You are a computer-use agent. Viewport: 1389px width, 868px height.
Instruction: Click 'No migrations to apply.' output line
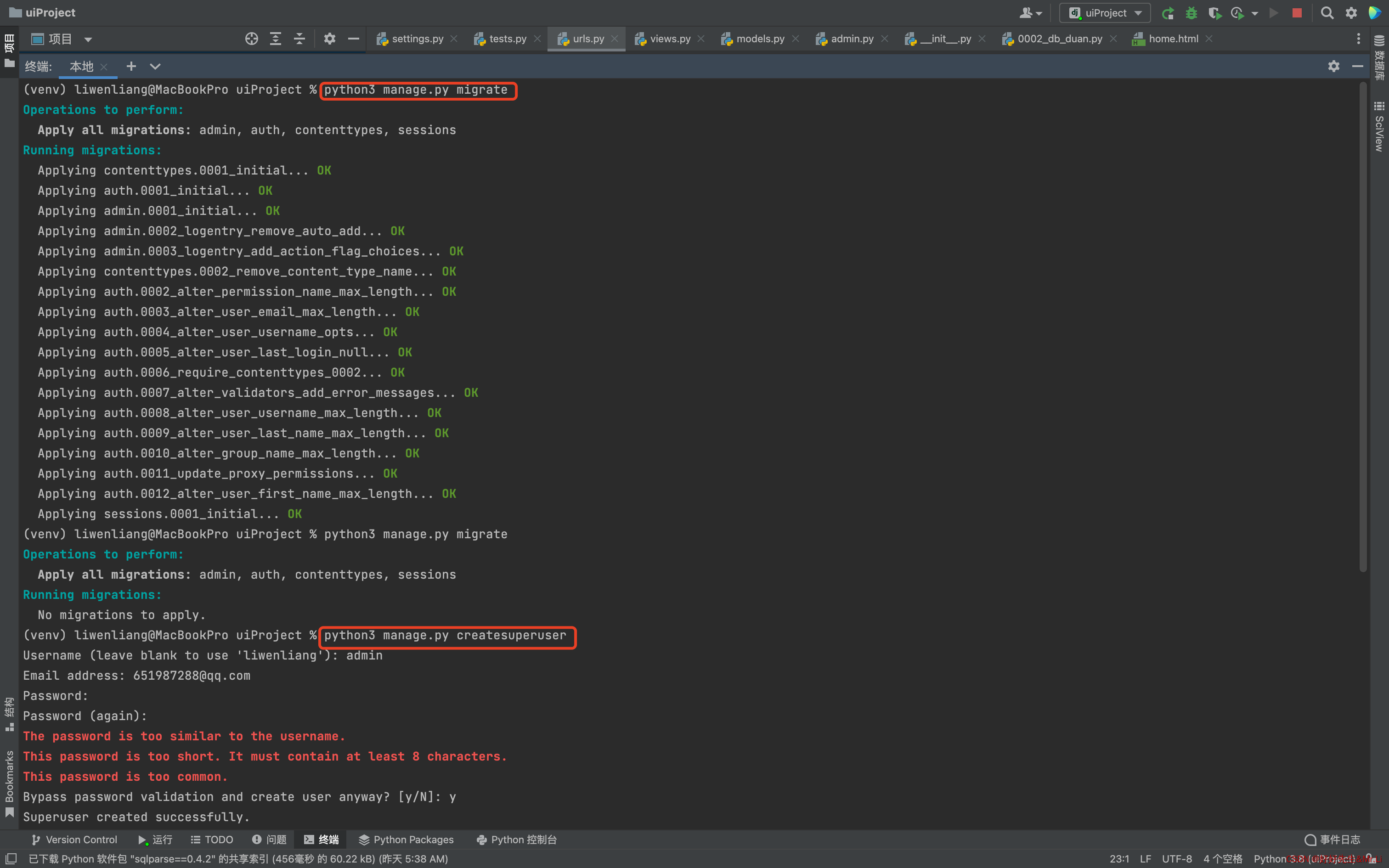[x=122, y=614]
